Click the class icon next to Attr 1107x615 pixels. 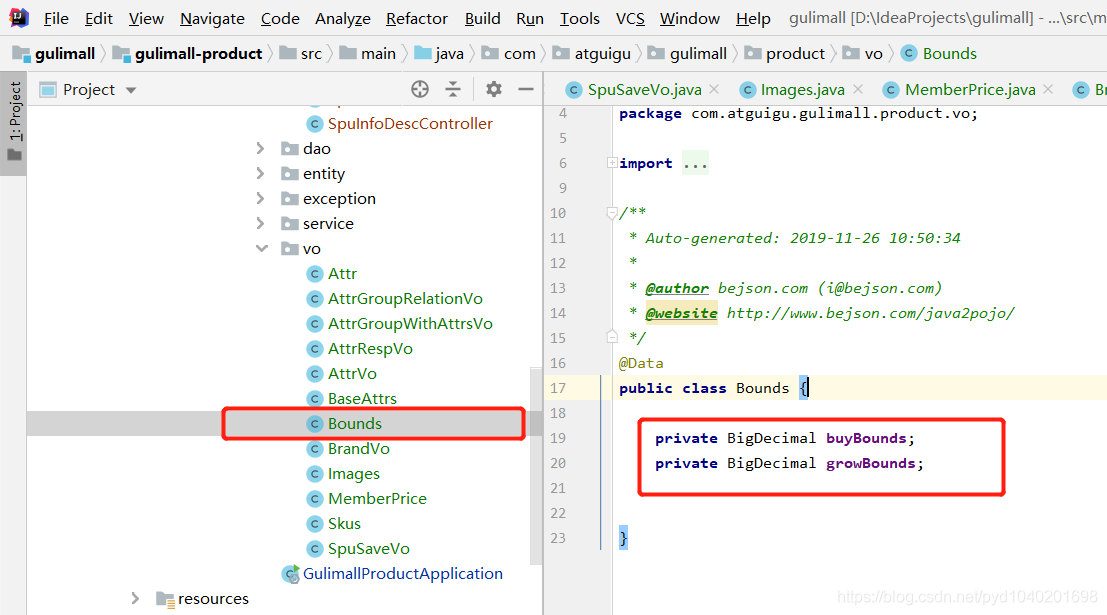315,274
